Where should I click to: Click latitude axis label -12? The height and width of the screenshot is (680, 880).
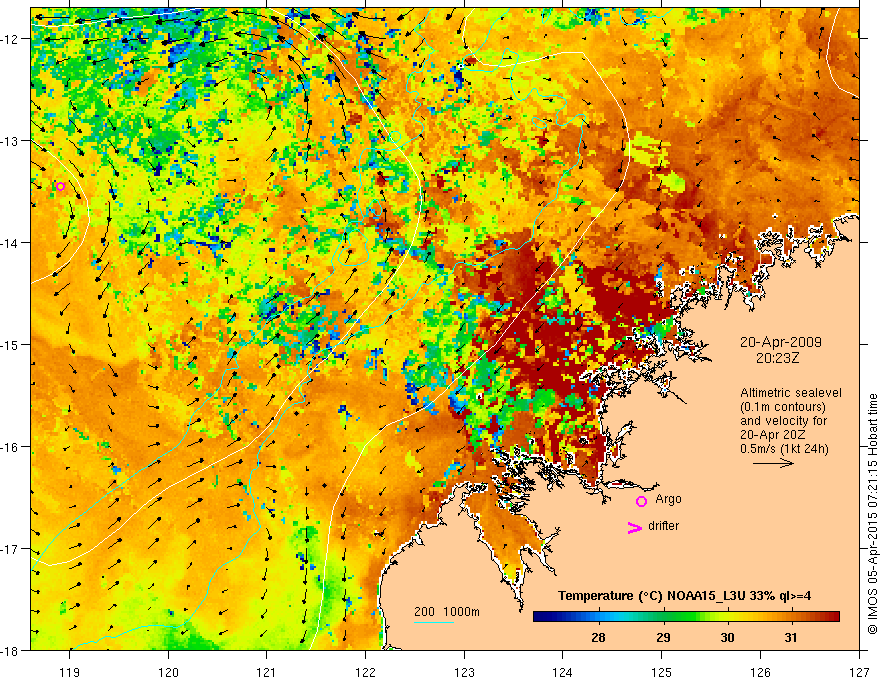(x=10, y=39)
